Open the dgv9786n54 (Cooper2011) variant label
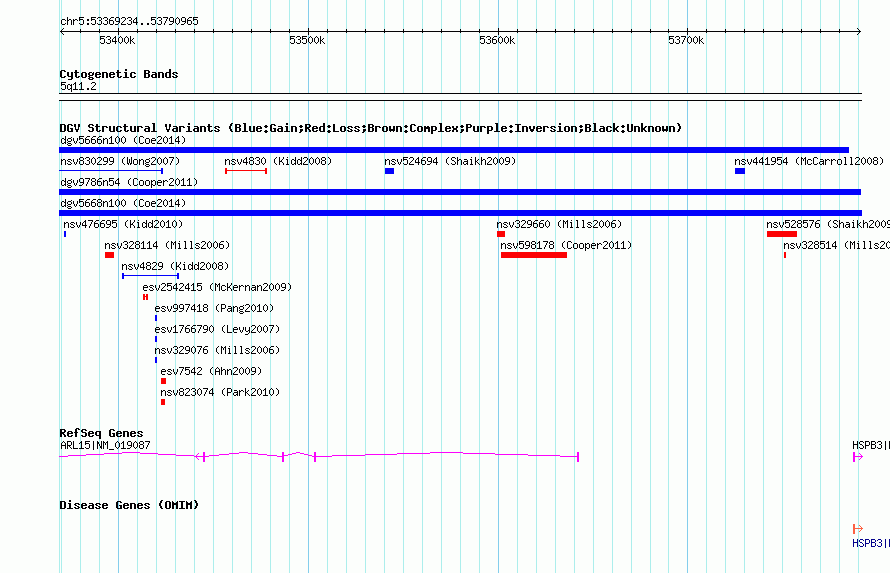 click(129, 182)
